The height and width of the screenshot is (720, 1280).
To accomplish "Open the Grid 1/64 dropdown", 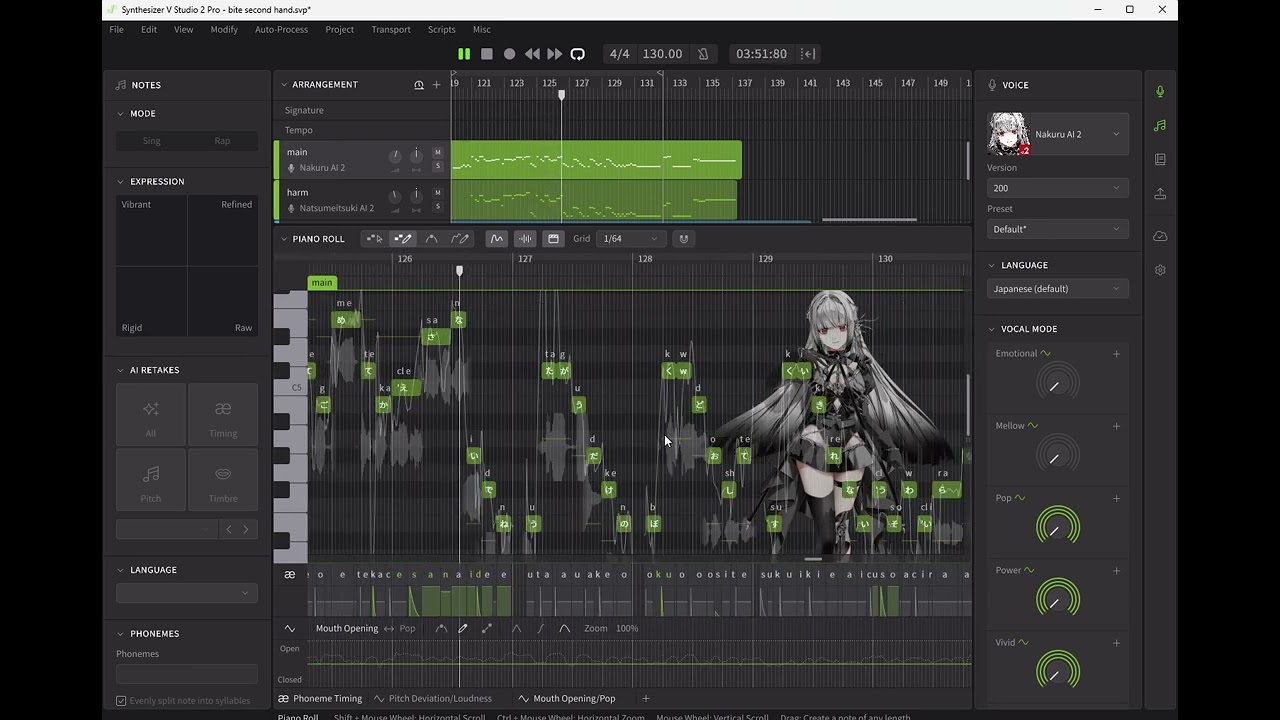I will pyautogui.click(x=632, y=239).
